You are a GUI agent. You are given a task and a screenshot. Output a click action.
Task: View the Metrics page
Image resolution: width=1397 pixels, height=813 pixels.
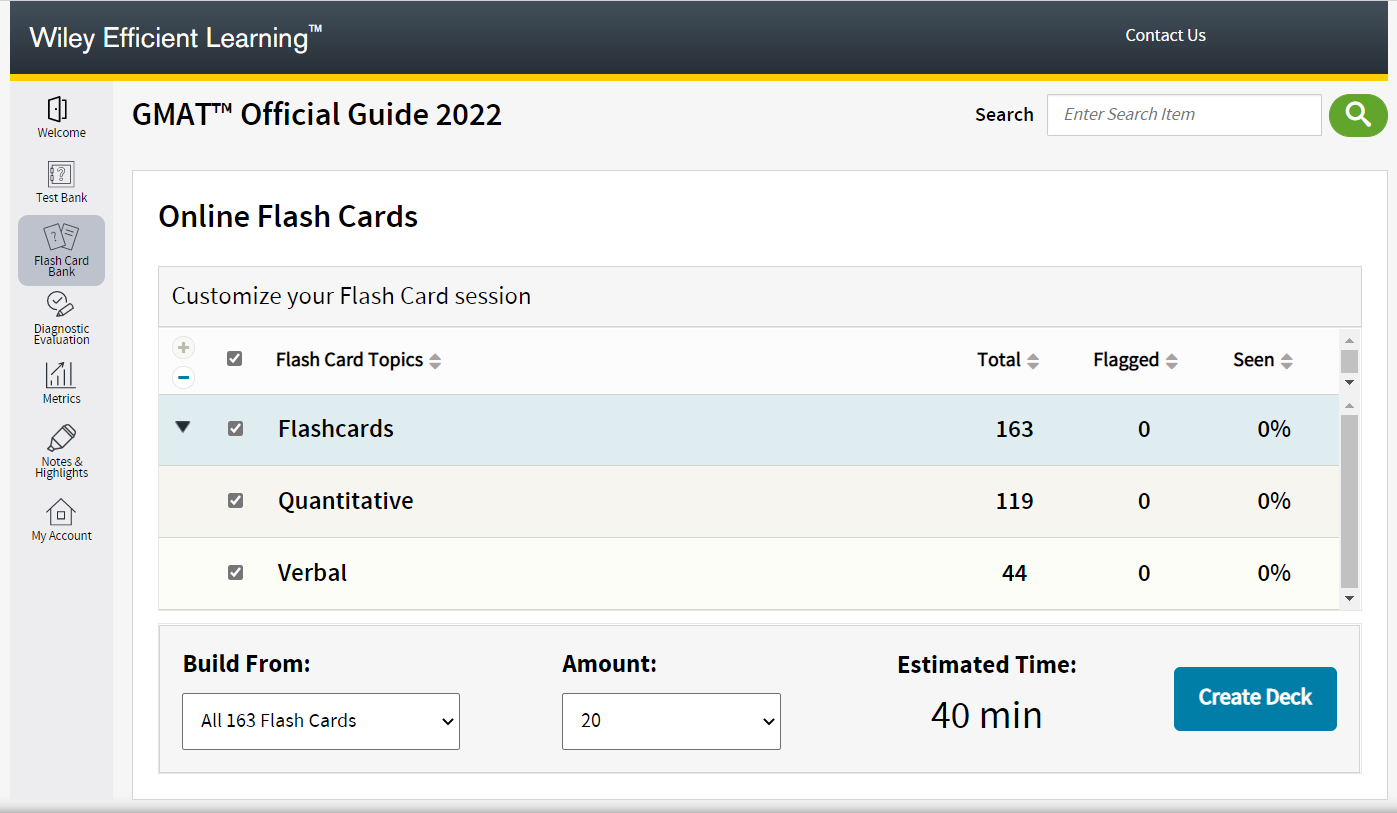tap(60, 382)
